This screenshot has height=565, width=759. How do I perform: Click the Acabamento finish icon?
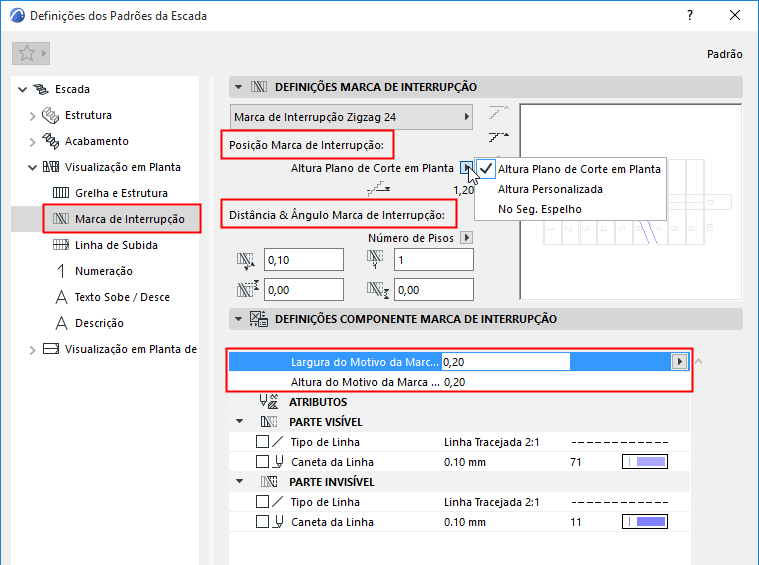[50, 141]
